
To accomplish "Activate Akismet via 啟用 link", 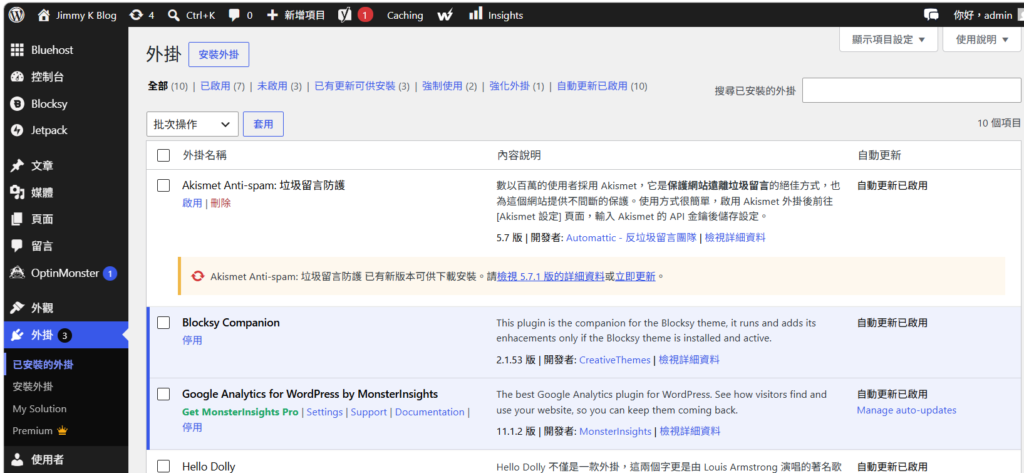I will click(192, 203).
